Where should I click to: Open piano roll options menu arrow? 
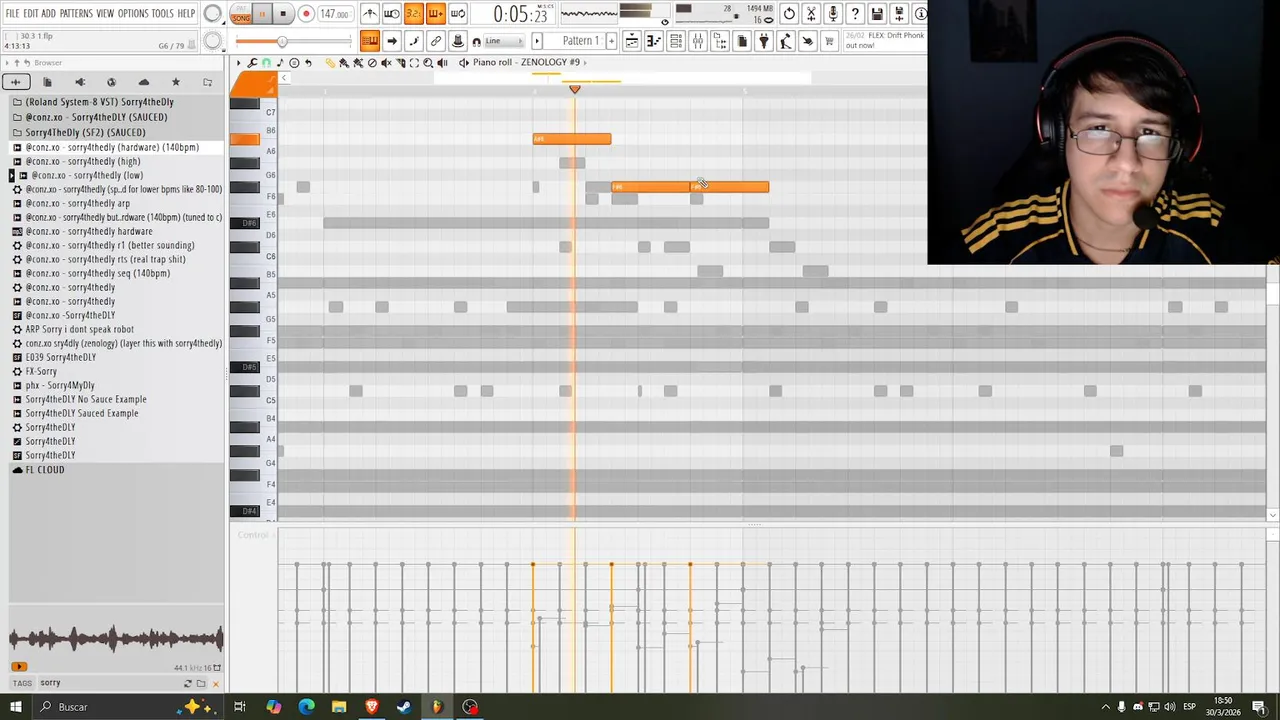238,62
